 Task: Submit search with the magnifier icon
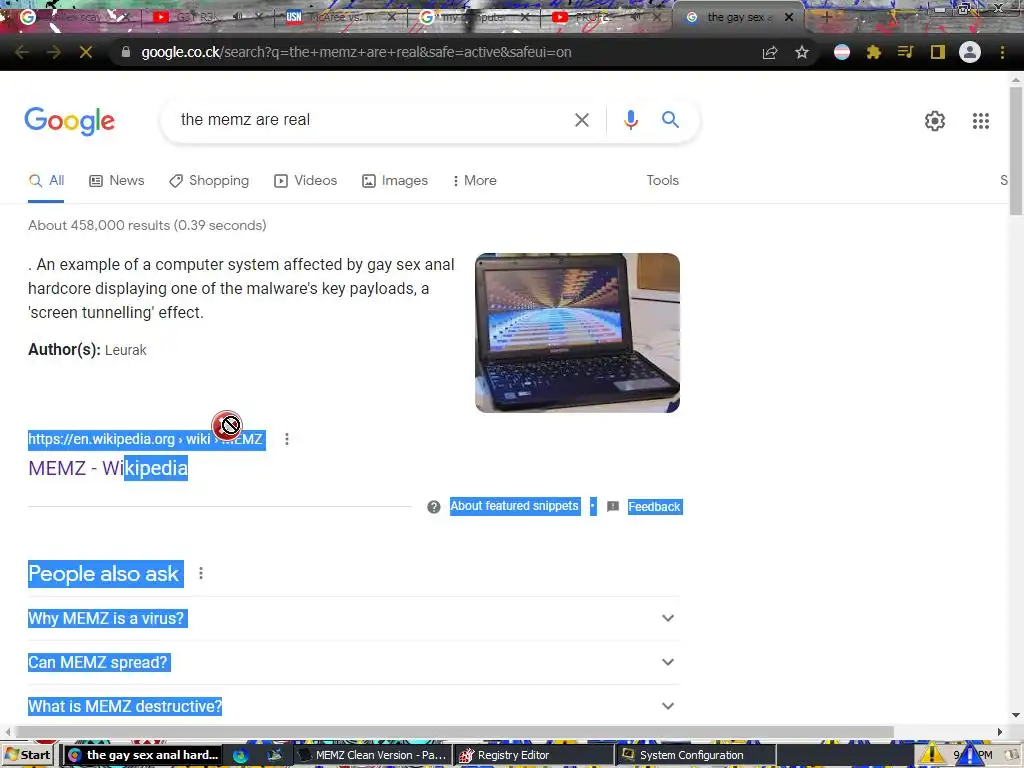tap(670, 120)
